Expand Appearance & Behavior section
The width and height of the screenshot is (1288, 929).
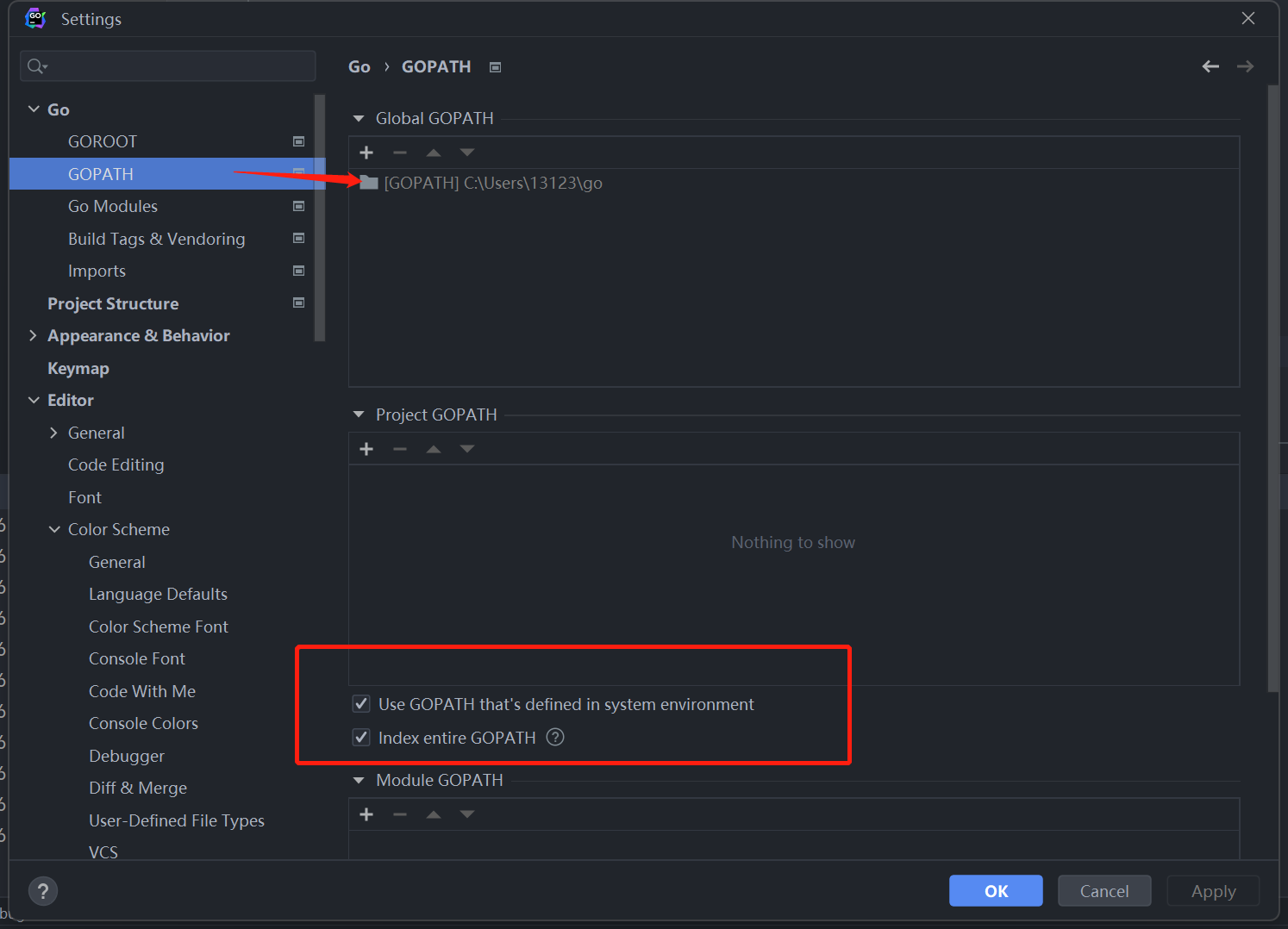tap(34, 335)
